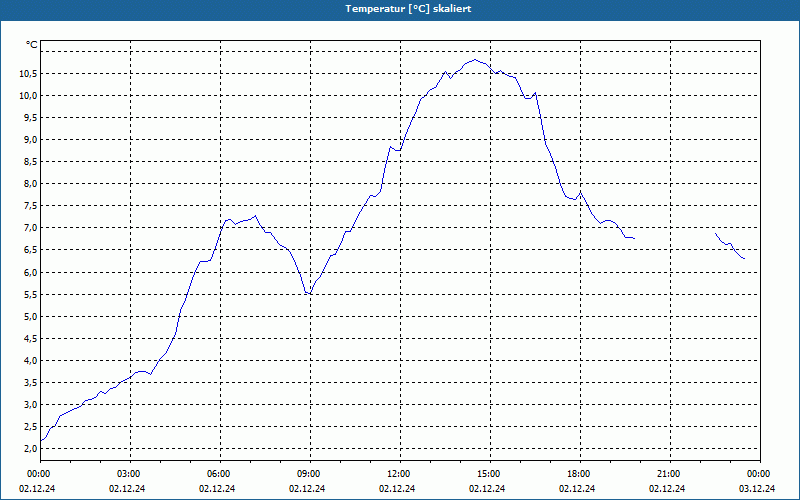Click the '7,5' y-axis label

(30, 206)
